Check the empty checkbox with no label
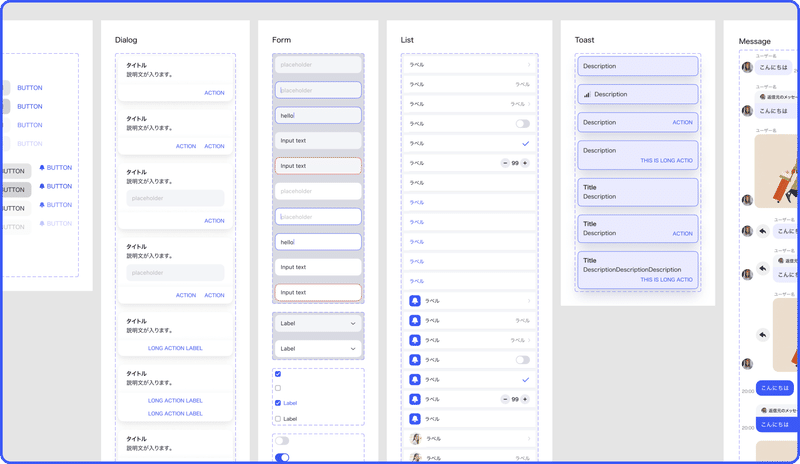800x464 pixels. (x=278, y=388)
